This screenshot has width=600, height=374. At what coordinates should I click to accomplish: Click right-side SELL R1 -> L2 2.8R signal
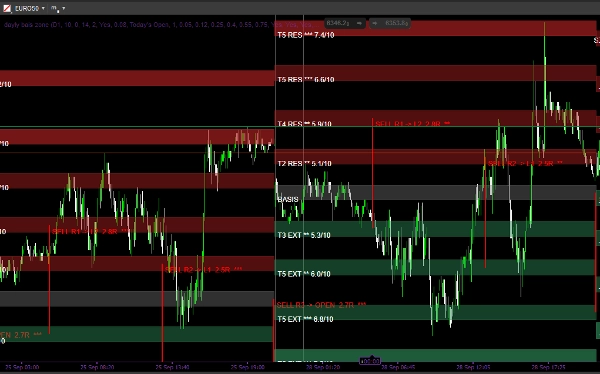pos(412,124)
